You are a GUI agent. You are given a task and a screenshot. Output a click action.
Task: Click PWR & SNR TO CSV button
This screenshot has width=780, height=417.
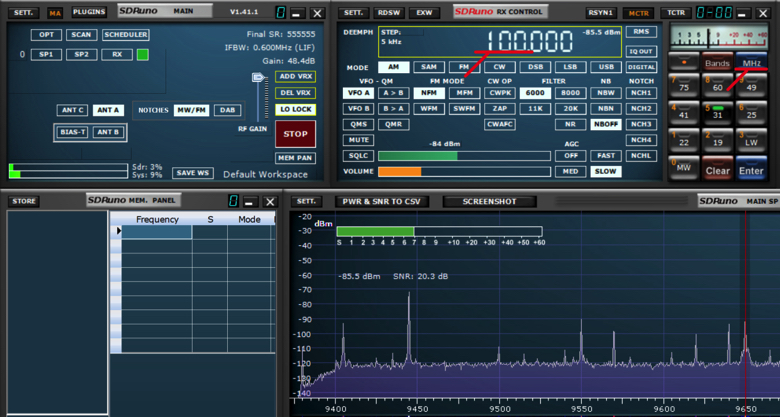[x=382, y=201]
